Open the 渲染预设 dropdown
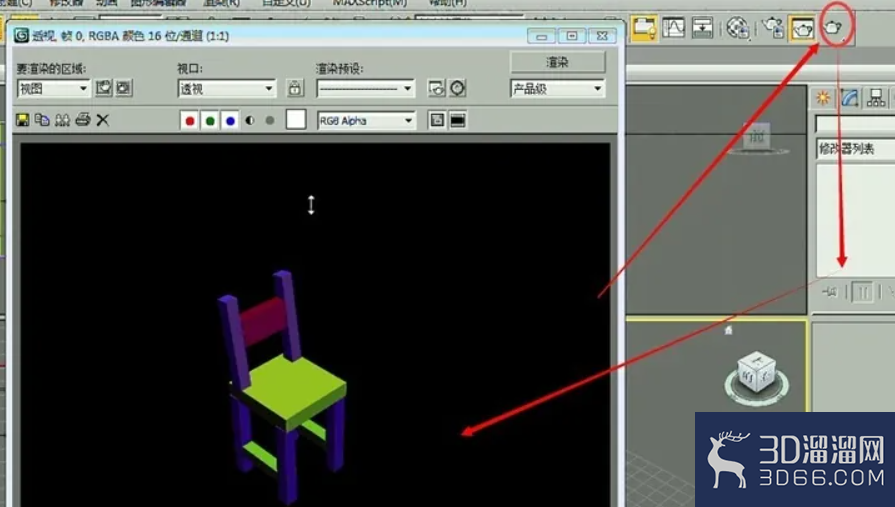This screenshot has height=507, width=895. click(365, 88)
